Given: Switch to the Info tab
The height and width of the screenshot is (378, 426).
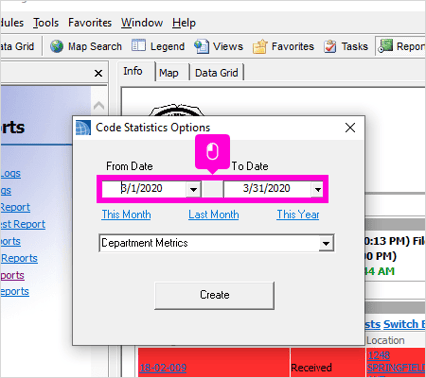Looking at the screenshot, I should click(x=133, y=71).
